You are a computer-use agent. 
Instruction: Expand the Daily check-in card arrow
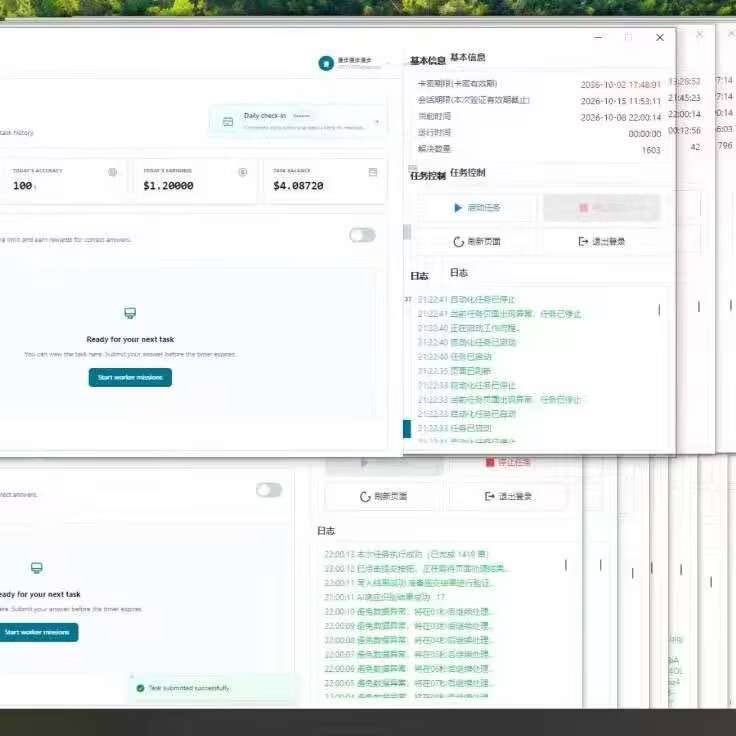click(x=376, y=122)
